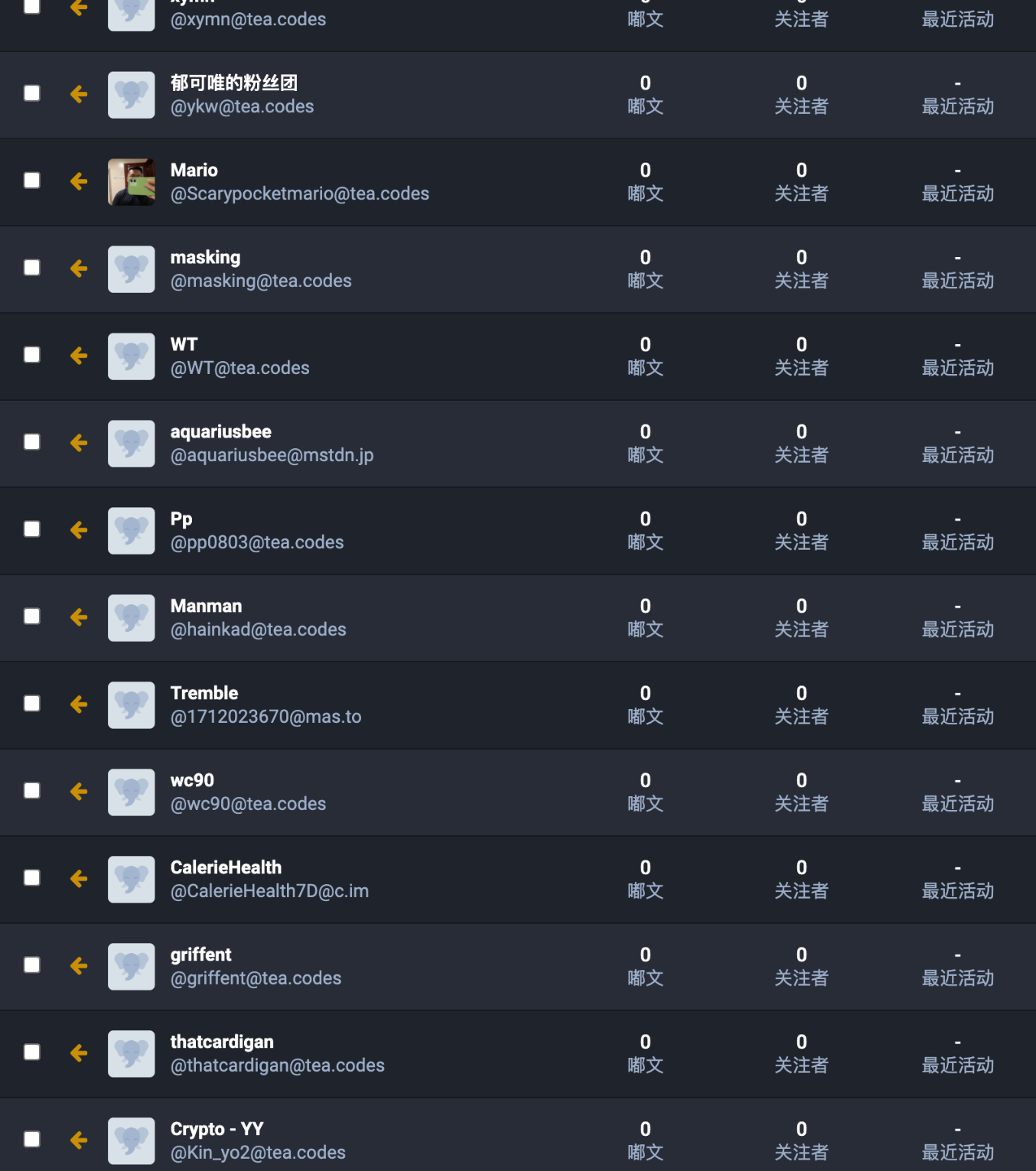Open @Kin_yo2@tea.codes handle link
The width and height of the screenshot is (1036, 1171).
258,1153
